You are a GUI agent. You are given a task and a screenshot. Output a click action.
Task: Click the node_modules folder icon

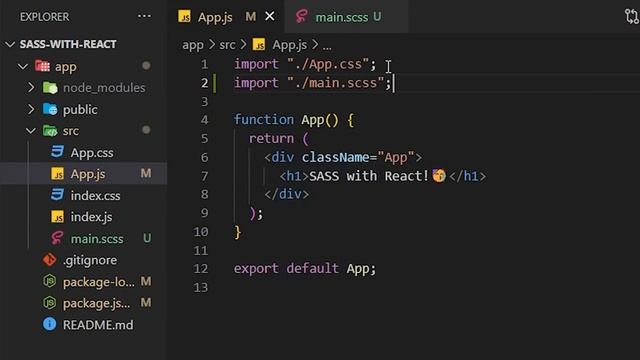coord(50,87)
